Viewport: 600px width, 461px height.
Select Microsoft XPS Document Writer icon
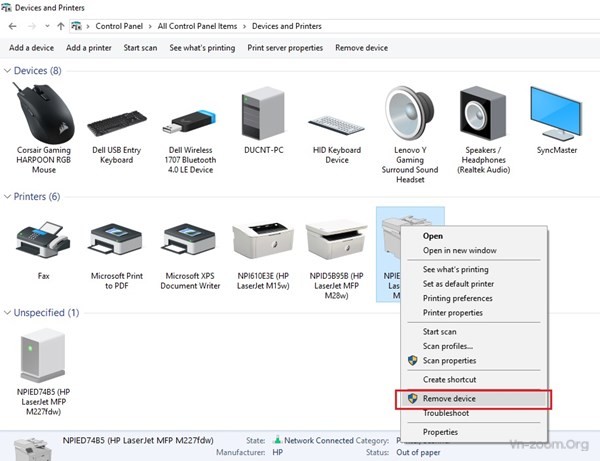(x=190, y=239)
